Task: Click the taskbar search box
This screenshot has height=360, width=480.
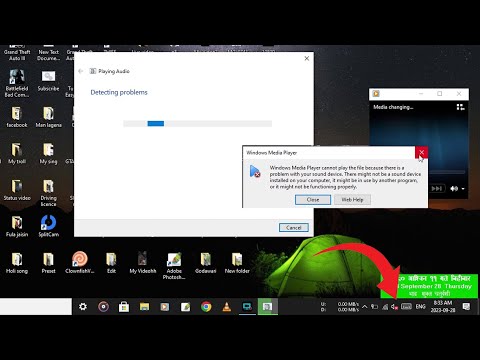Action: (x=36, y=307)
